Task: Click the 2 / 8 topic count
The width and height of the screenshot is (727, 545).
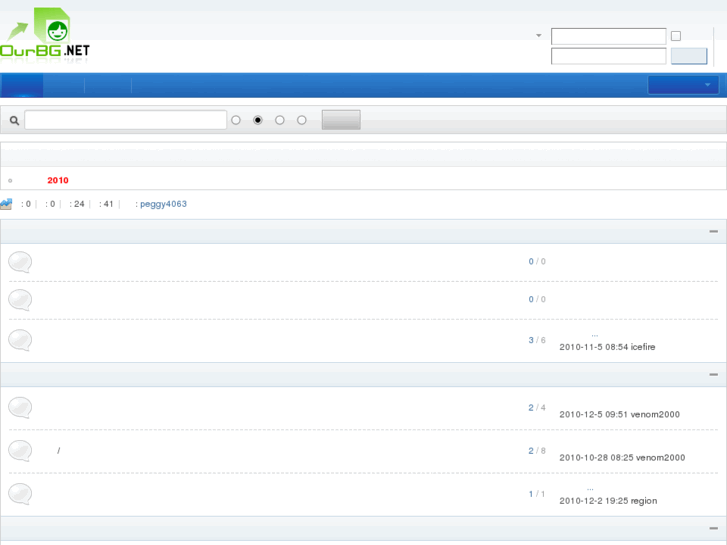Action: pyautogui.click(x=537, y=451)
